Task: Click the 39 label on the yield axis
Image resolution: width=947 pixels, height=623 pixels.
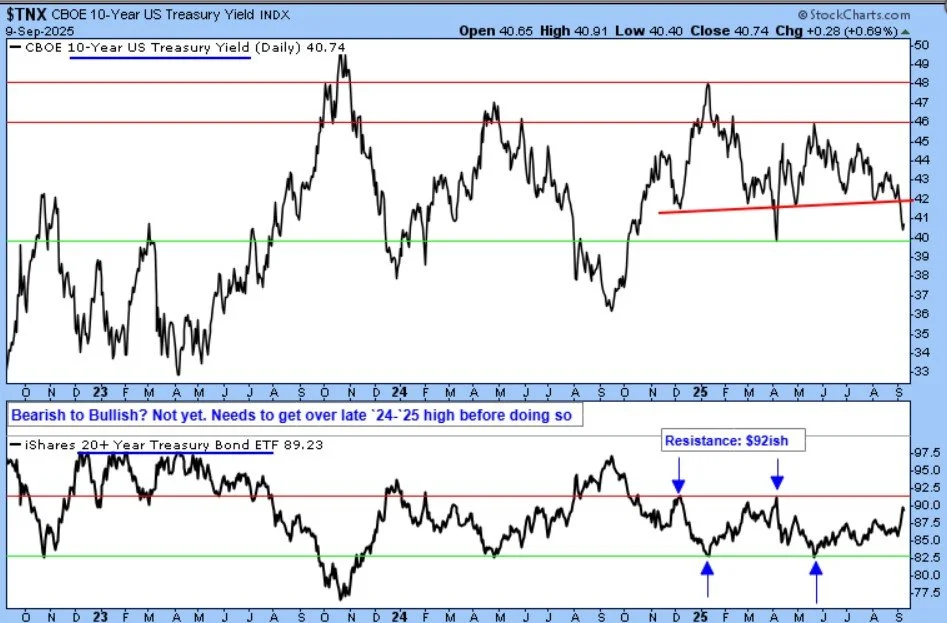Action: point(921,257)
